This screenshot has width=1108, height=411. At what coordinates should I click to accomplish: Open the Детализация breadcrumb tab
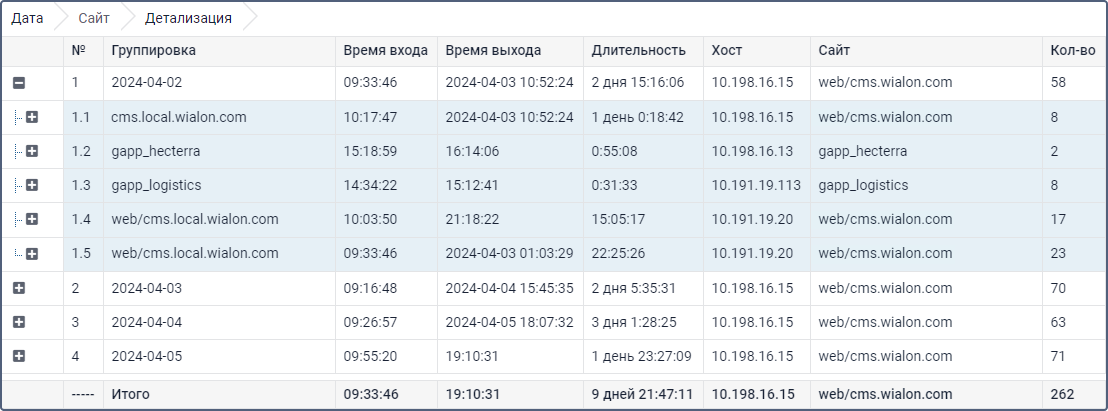pyautogui.click(x=188, y=18)
